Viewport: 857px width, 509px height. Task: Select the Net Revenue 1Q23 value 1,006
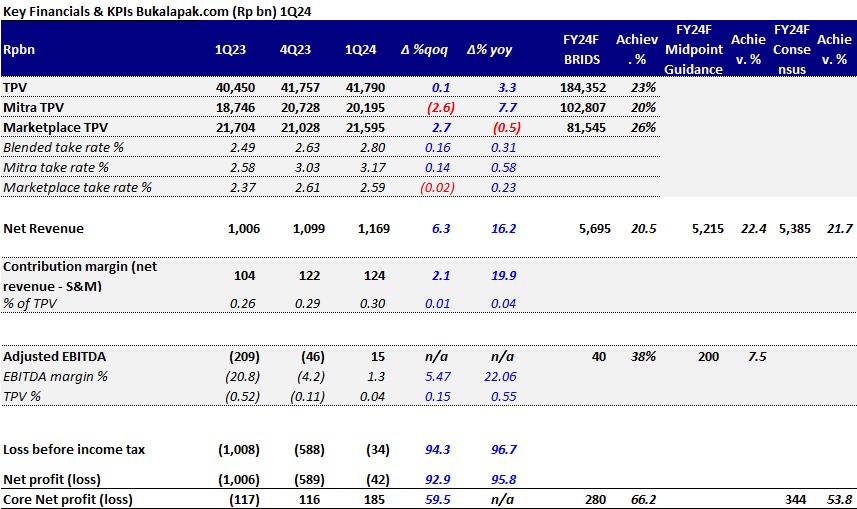pos(244,229)
